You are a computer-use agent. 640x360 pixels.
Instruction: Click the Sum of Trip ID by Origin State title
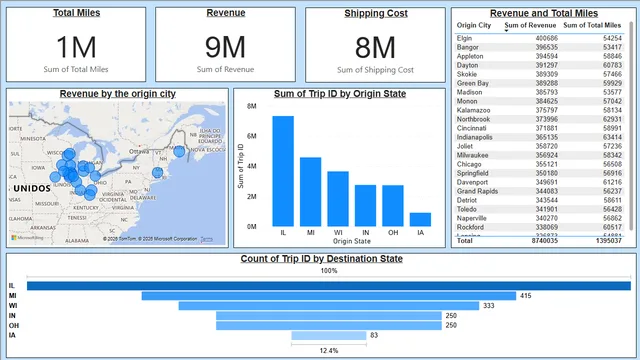click(x=340, y=94)
